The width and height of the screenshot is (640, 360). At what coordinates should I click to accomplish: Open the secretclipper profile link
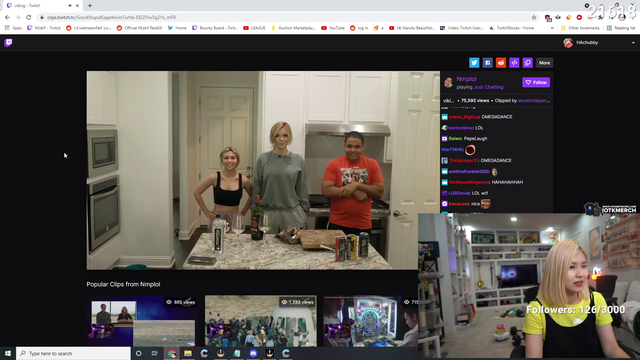coord(534,100)
